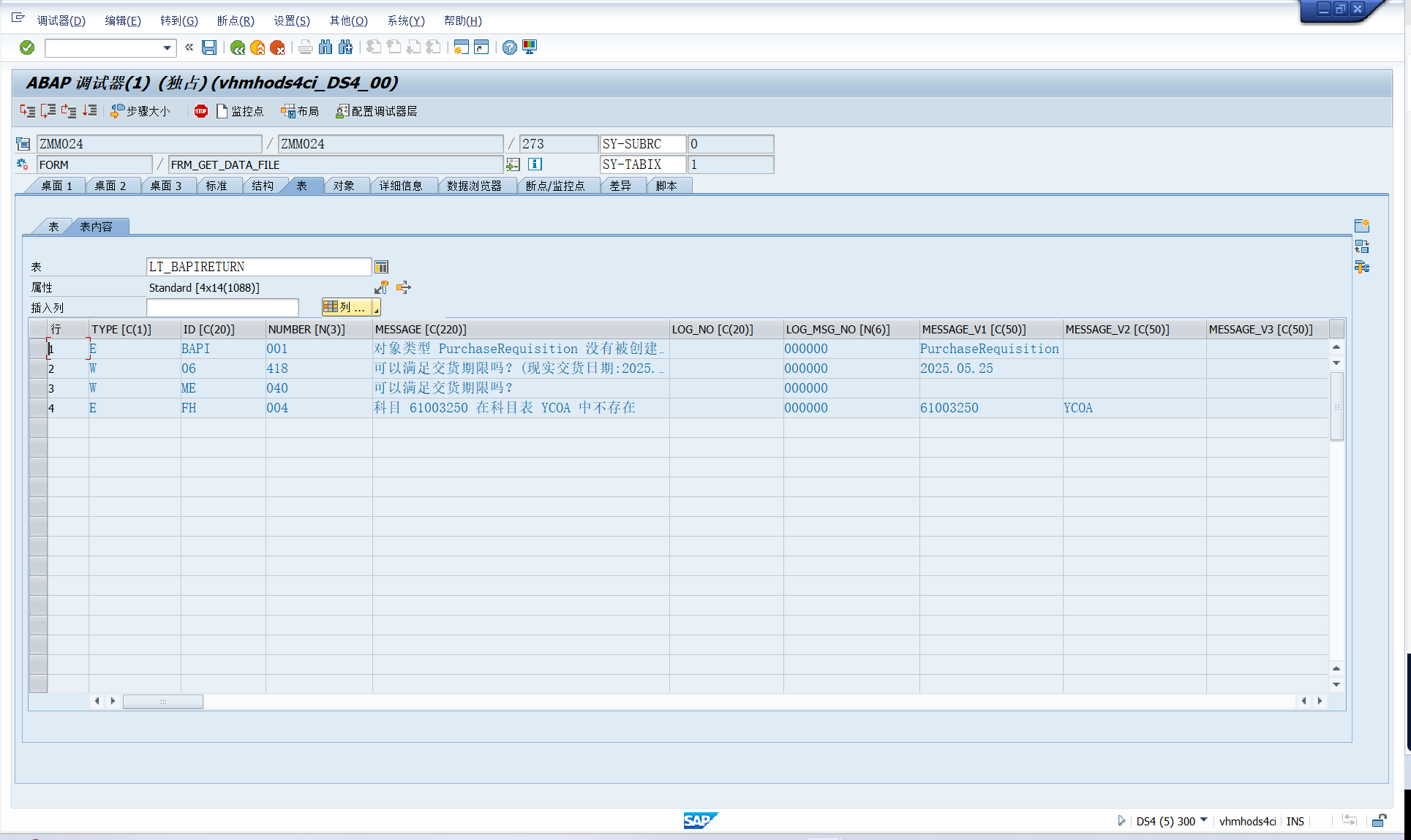Select the 表 sub-tab
Image resolution: width=1411 pixels, height=840 pixels.
53,227
